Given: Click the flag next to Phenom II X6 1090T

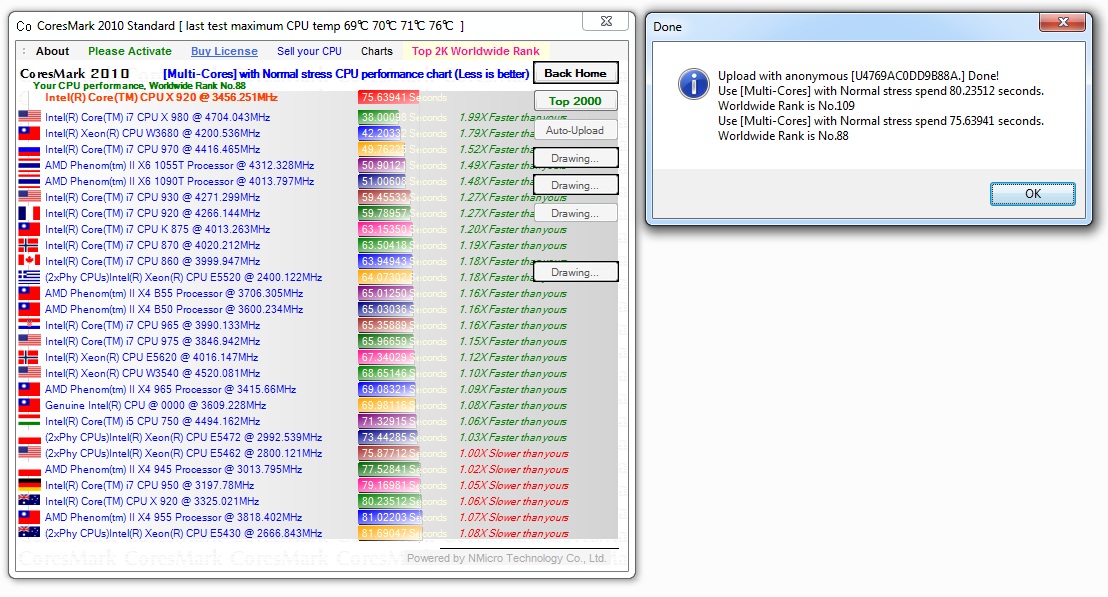Looking at the screenshot, I should coord(29,181).
